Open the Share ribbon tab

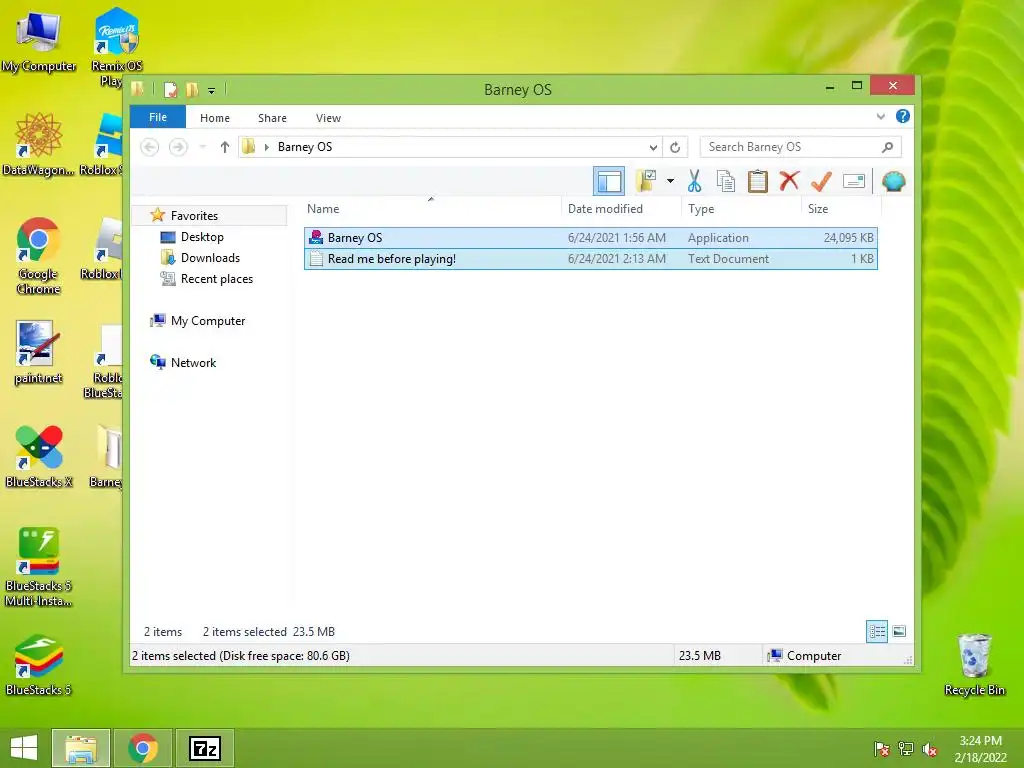point(272,118)
